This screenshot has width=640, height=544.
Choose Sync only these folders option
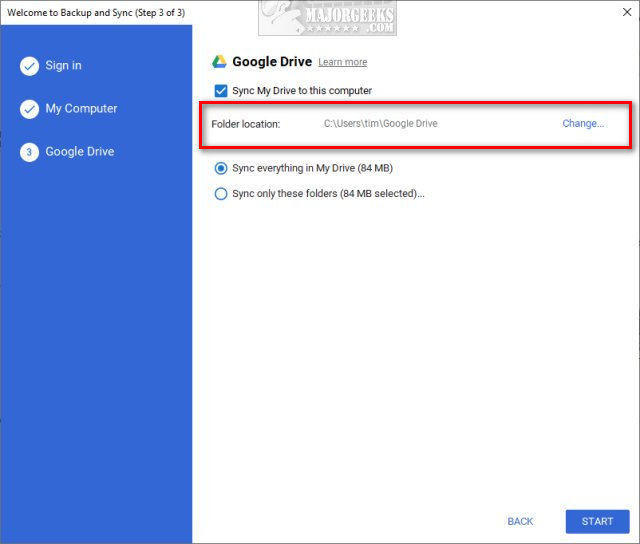coord(221,194)
